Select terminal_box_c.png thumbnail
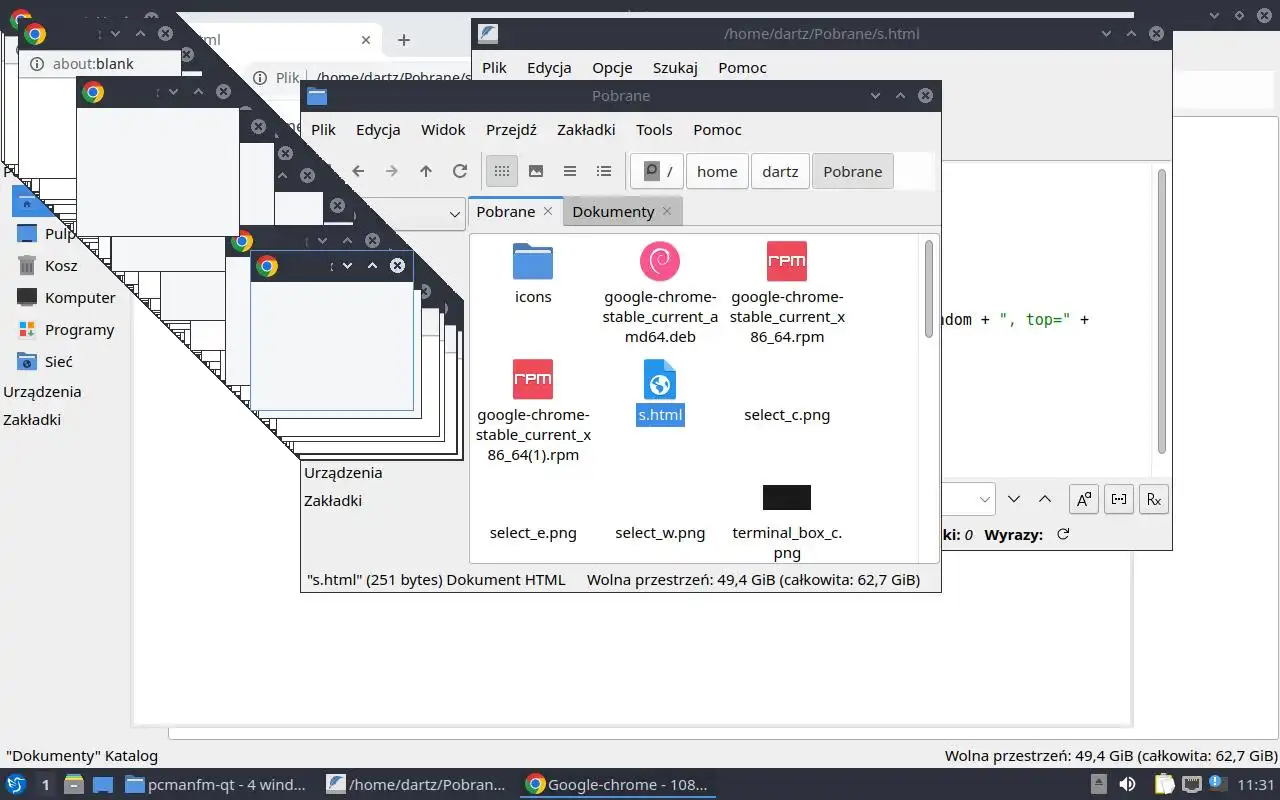The width and height of the screenshot is (1280, 800). [787, 497]
